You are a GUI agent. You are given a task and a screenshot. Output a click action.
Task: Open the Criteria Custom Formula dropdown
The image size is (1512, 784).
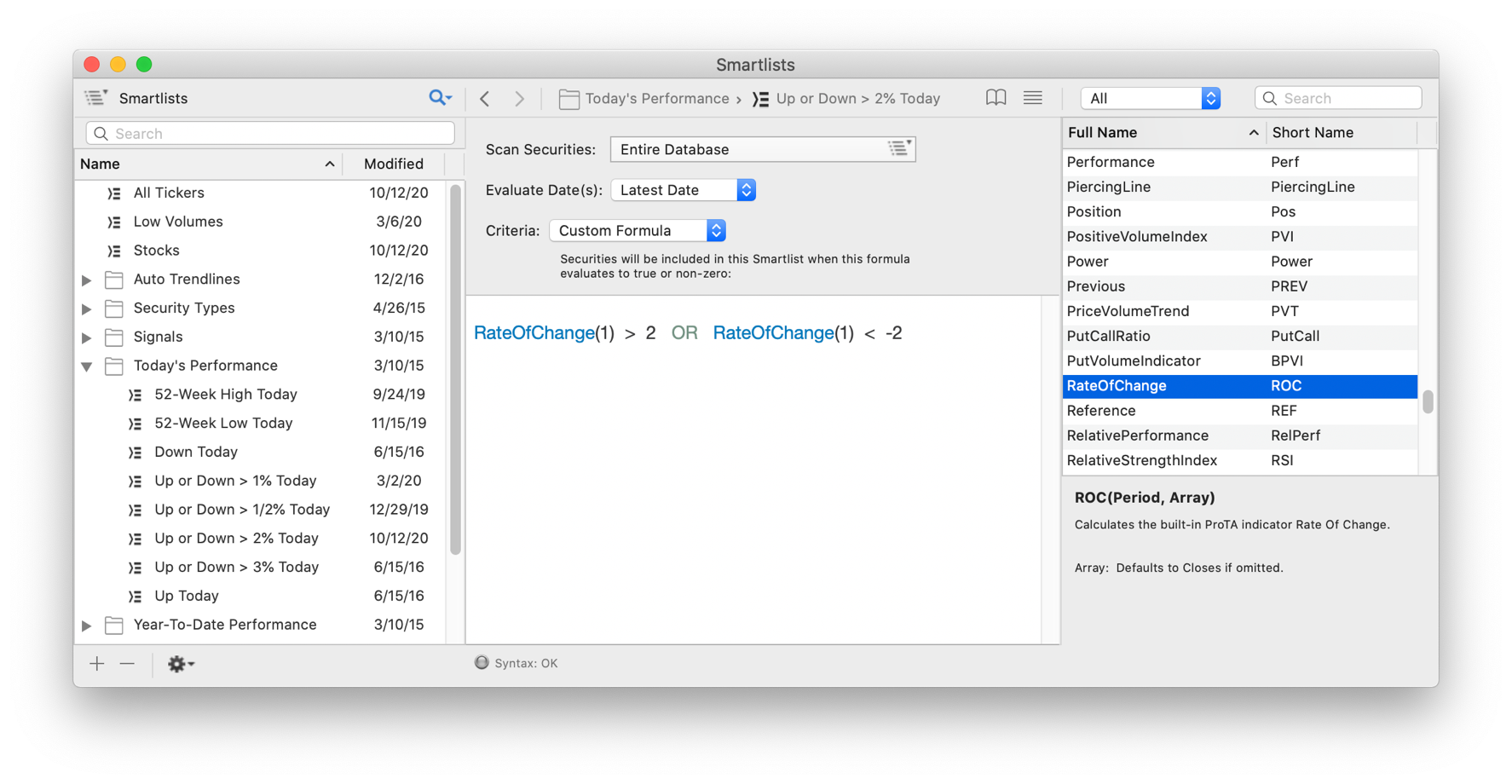[715, 230]
